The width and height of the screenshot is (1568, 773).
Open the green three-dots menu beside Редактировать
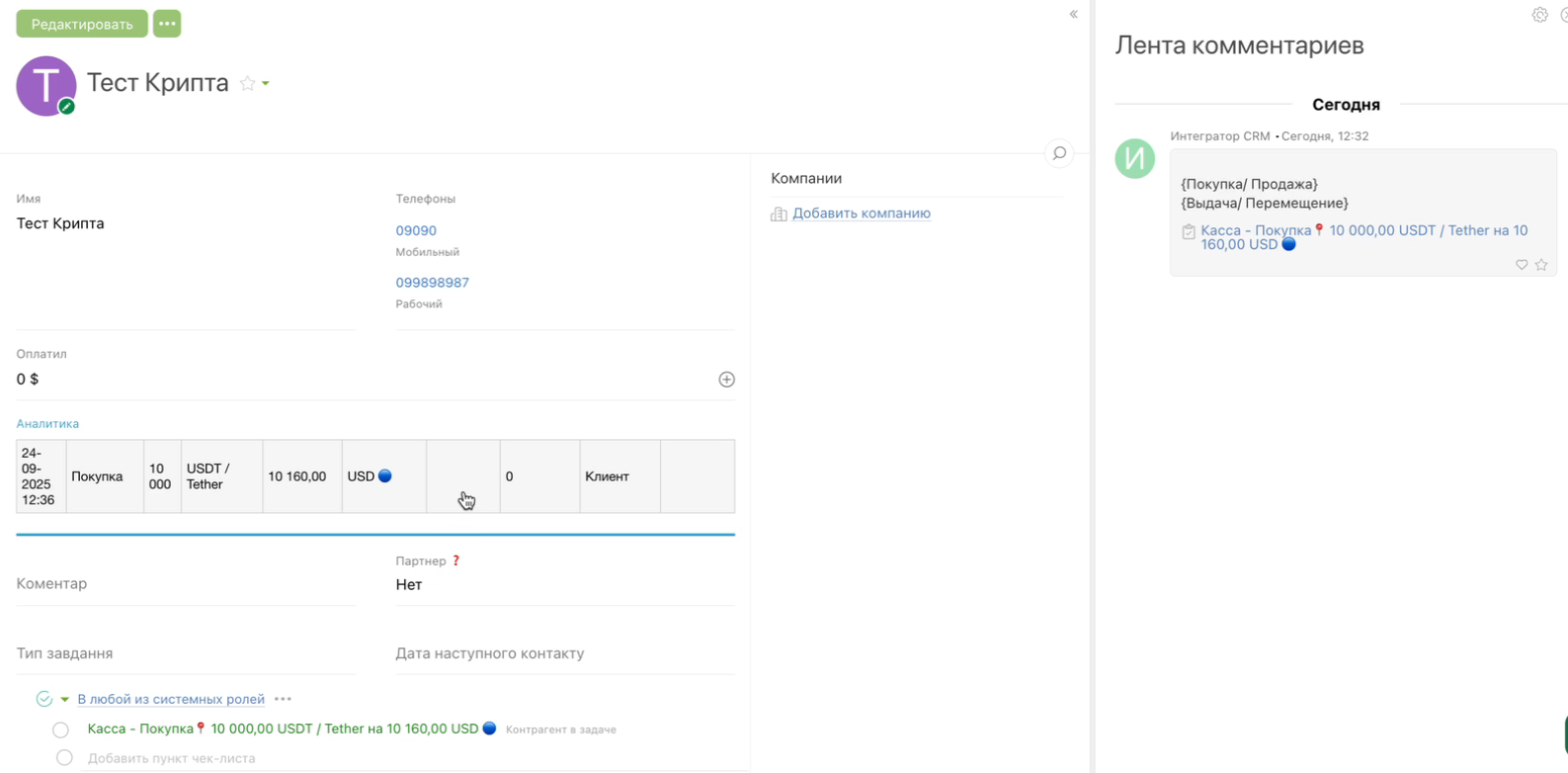point(167,24)
